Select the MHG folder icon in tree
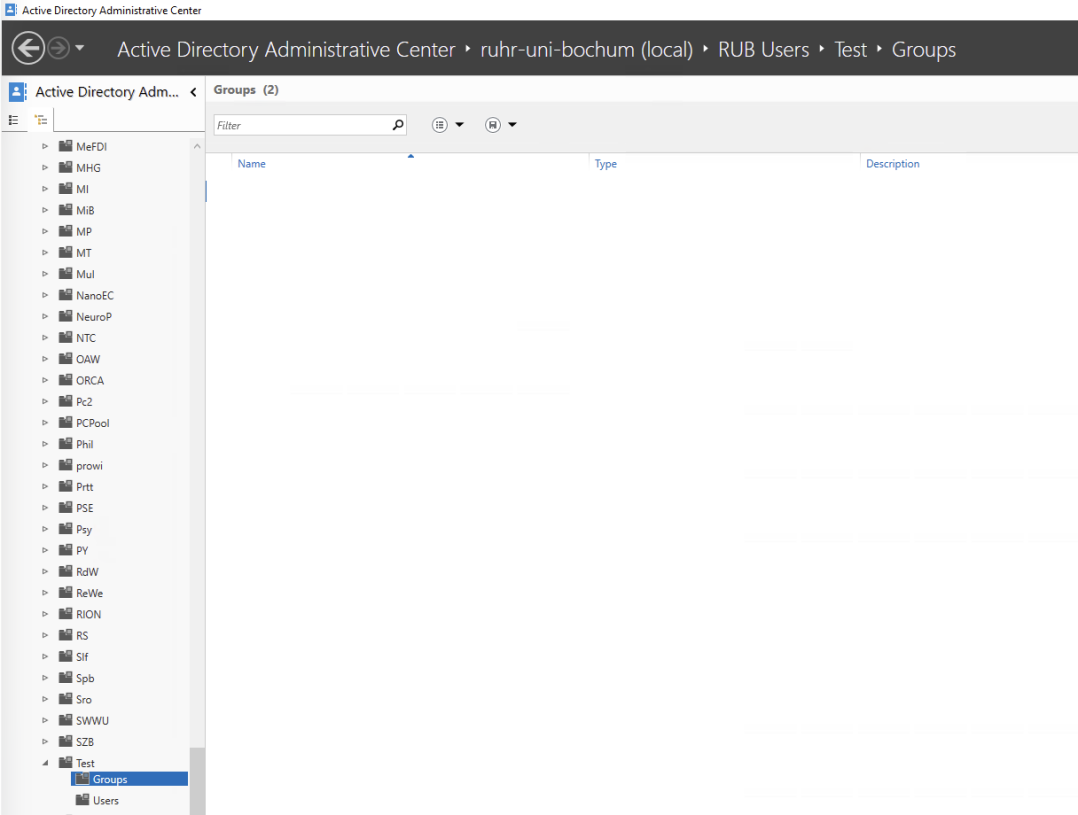 pos(65,167)
